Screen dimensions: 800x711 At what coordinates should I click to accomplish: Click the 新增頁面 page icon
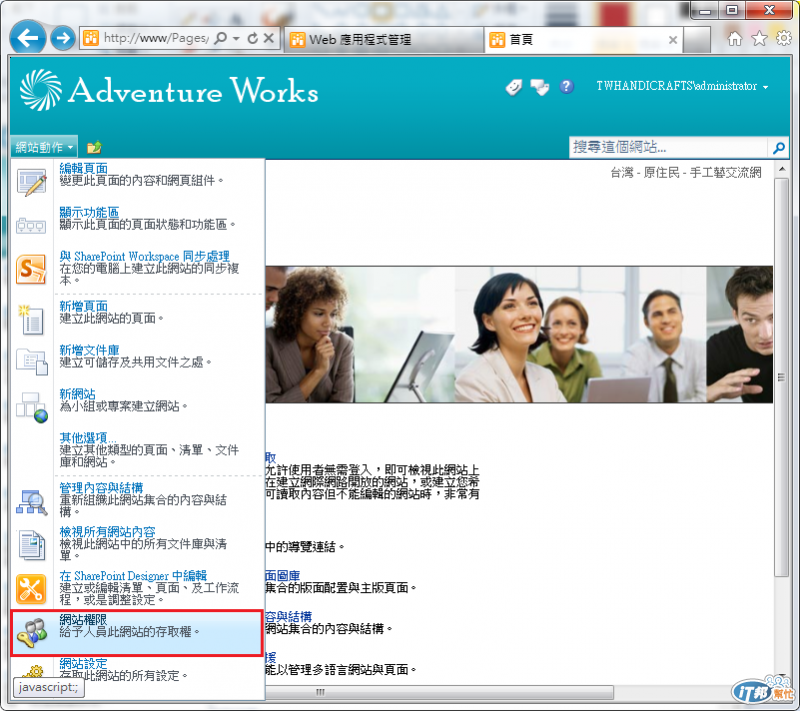tap(31, 320)
